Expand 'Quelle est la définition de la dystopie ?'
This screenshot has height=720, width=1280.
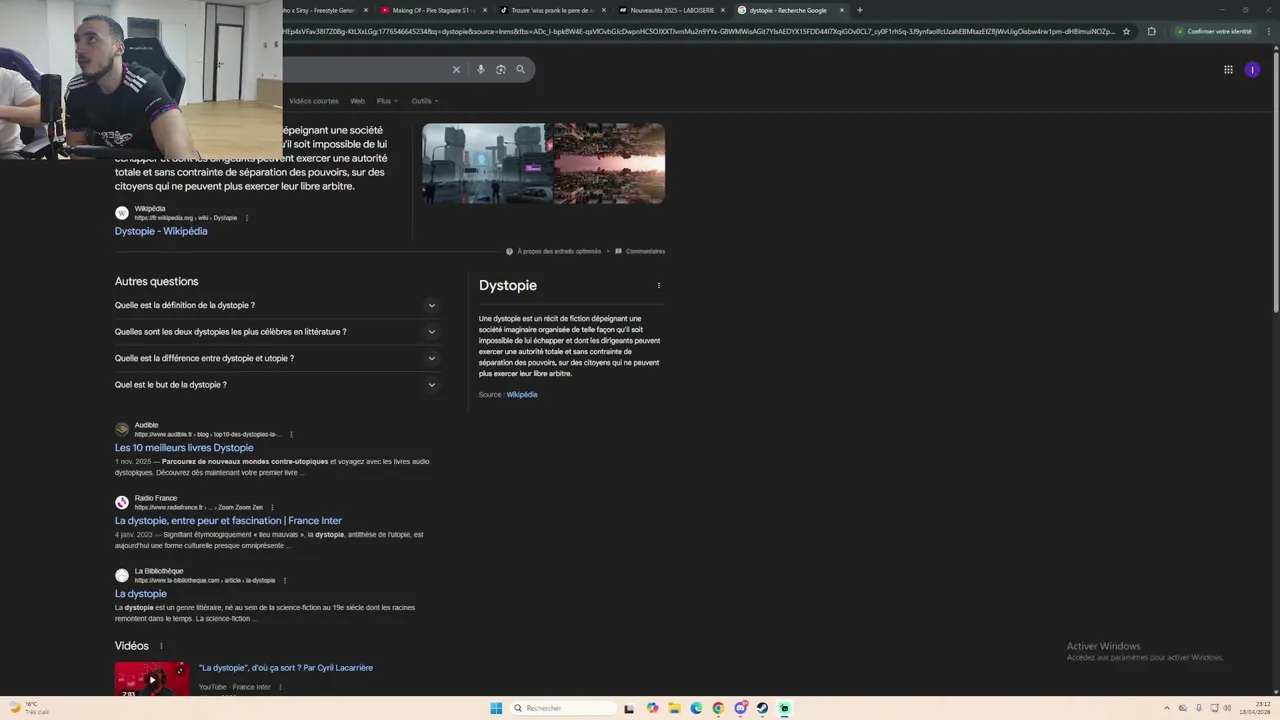click(276, 305)
